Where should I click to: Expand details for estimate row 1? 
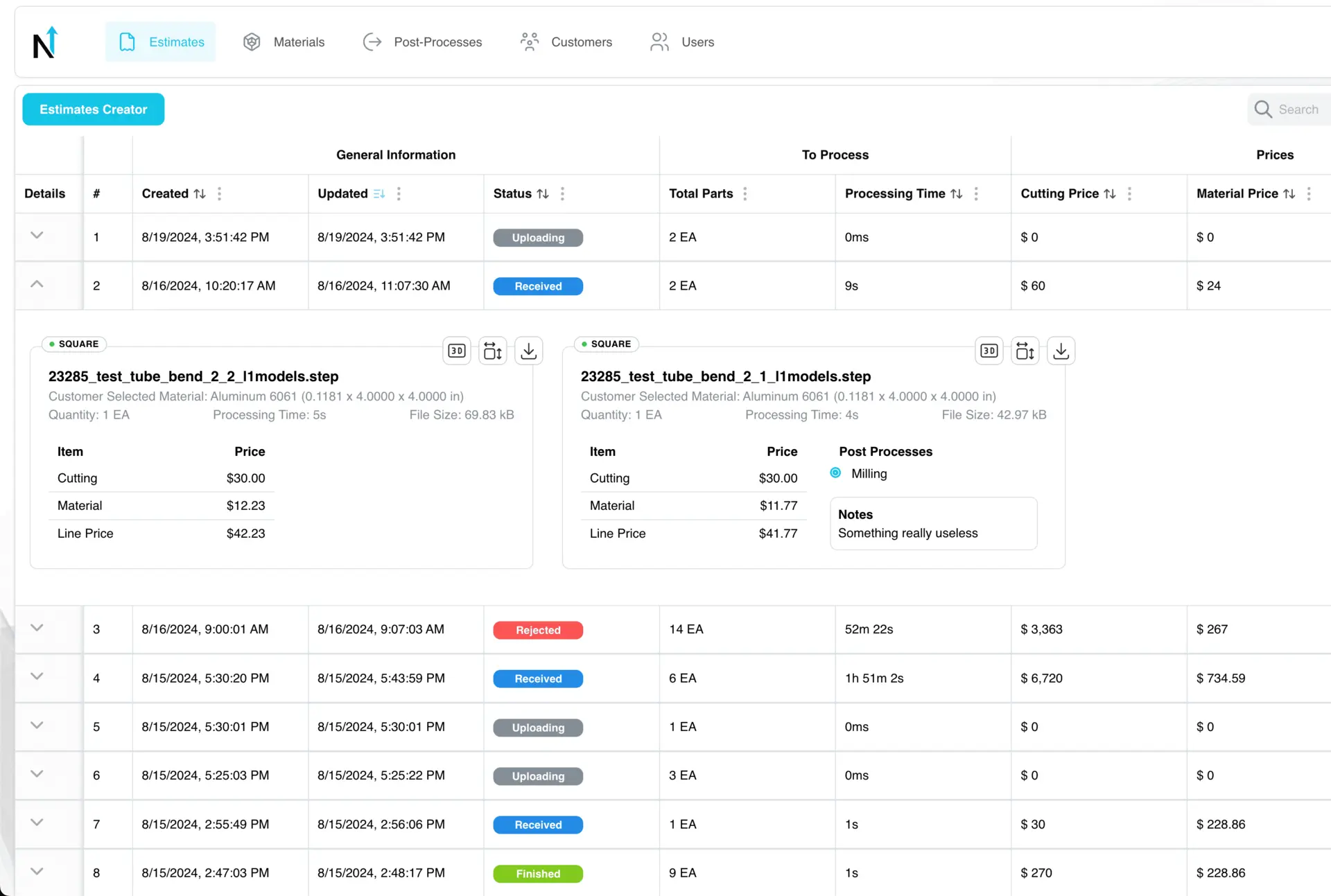[37, 236]
